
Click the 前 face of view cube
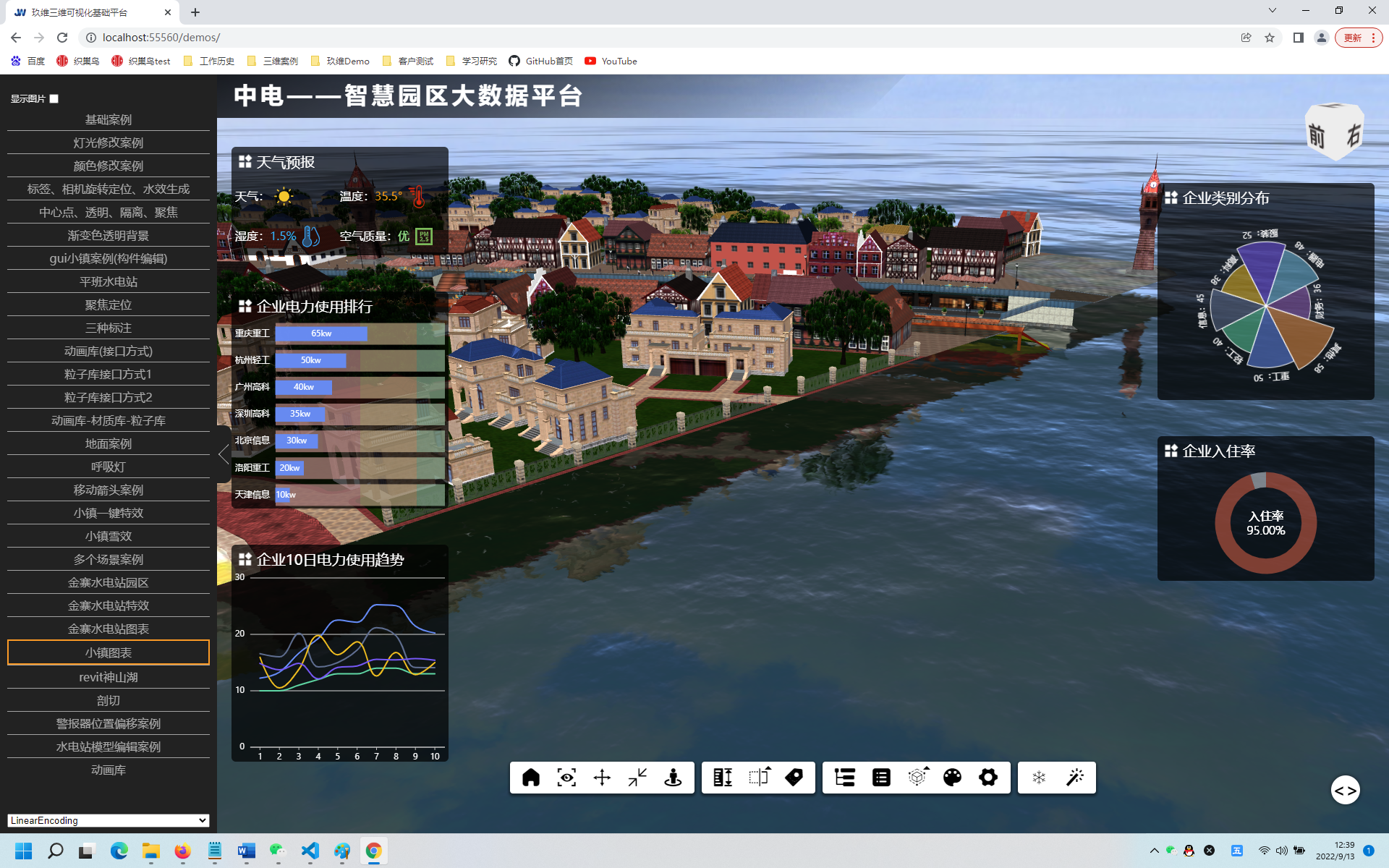click(x=1317, y=136)
